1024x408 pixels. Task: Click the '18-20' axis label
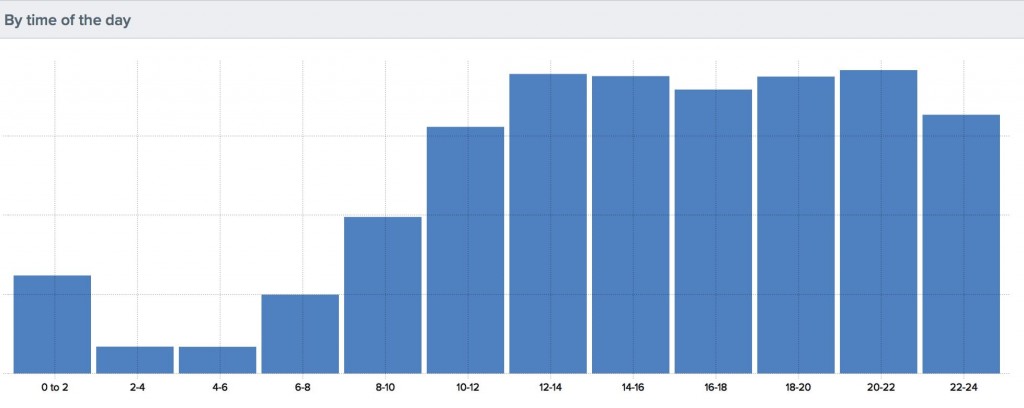[798, 388]
